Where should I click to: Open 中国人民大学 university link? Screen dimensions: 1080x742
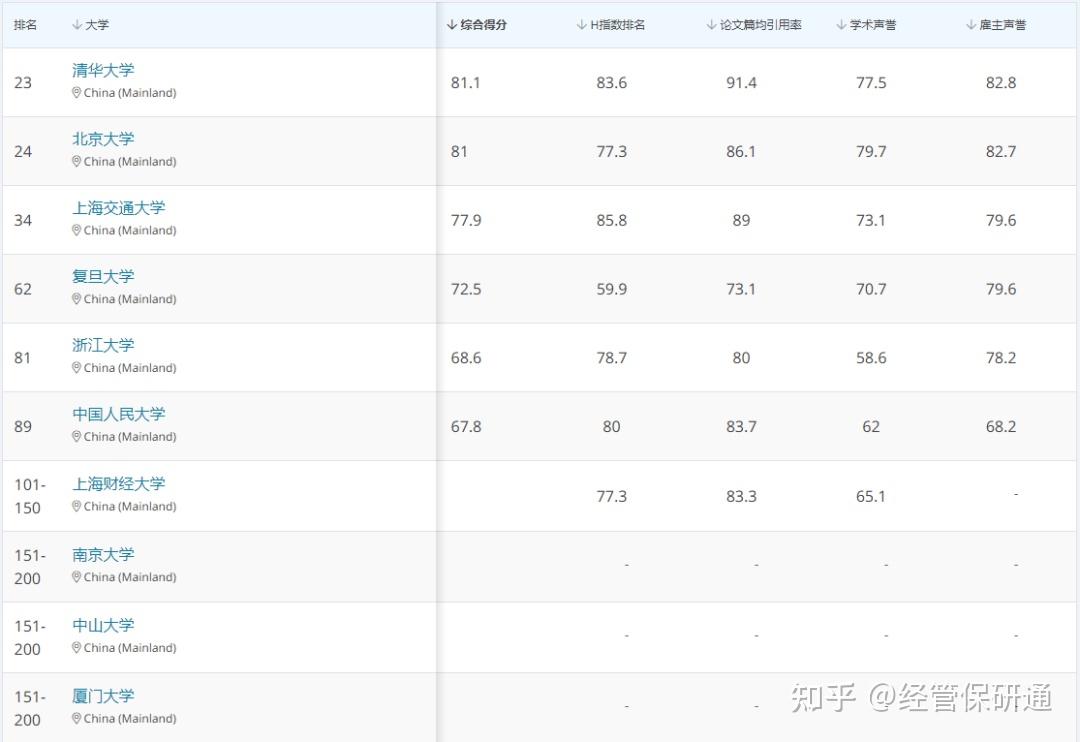[x=118, y=415]
